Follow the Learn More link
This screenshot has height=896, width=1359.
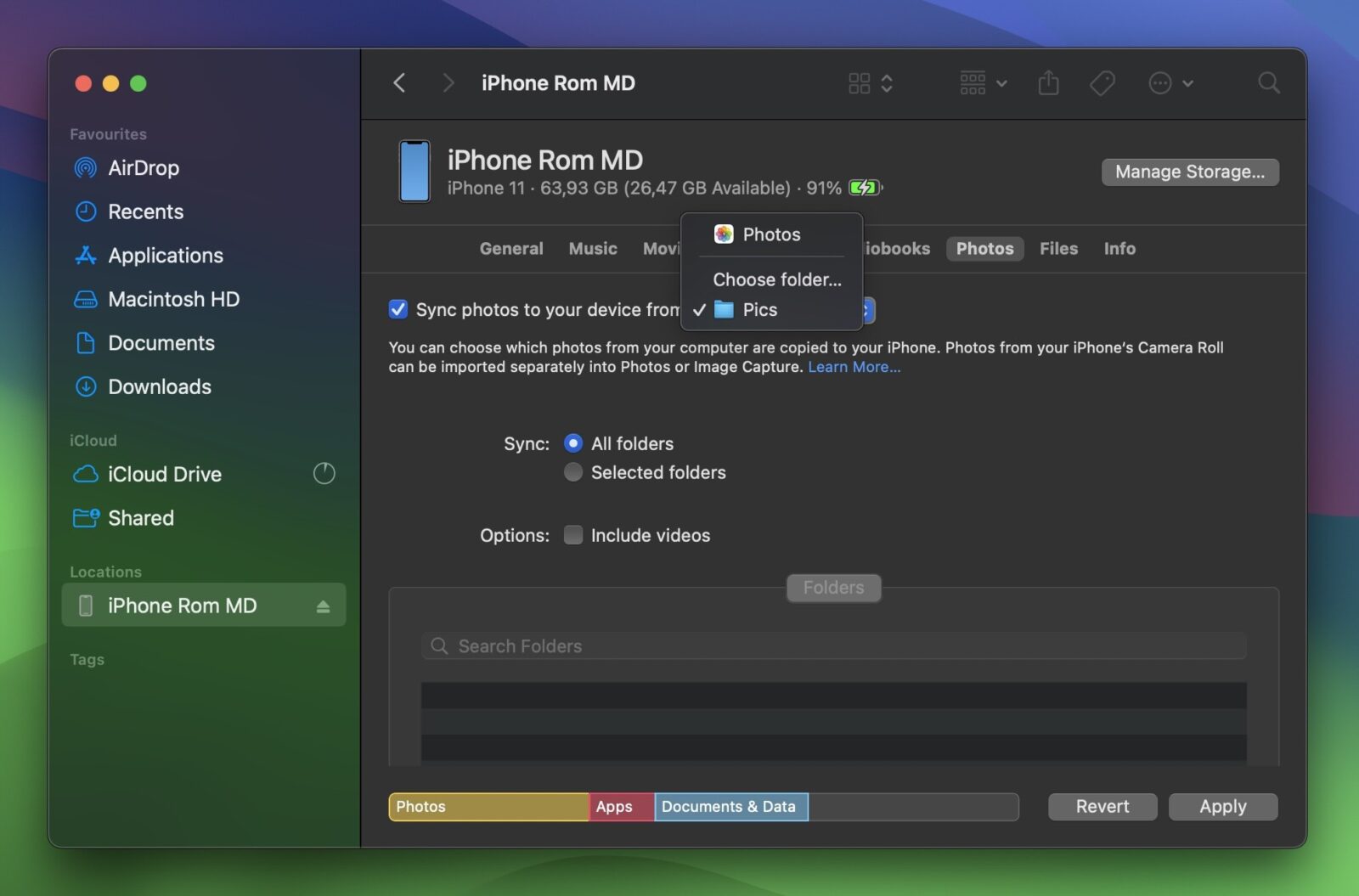(x=854, y=367)
